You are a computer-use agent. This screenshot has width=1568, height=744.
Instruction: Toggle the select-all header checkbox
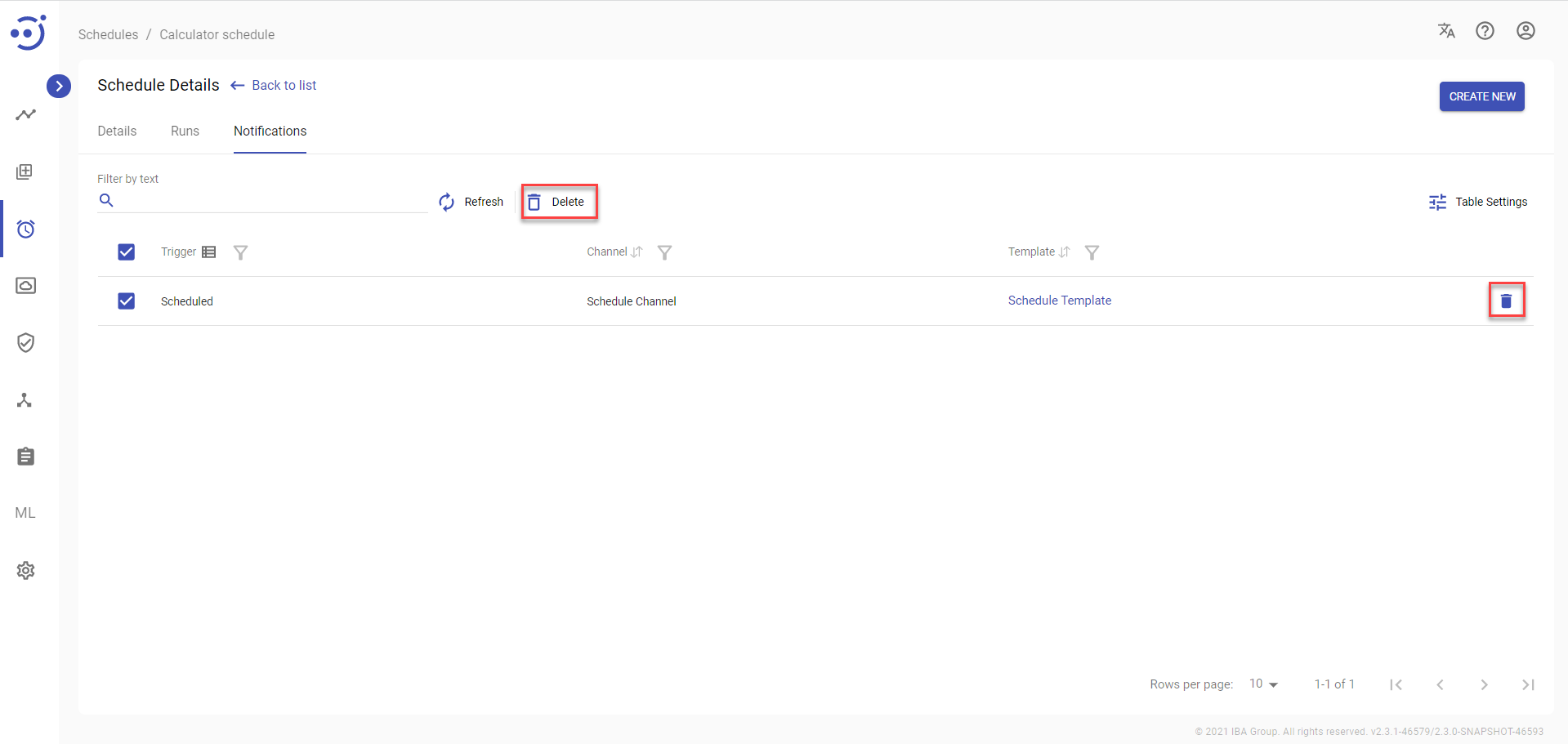coord(127,252)
